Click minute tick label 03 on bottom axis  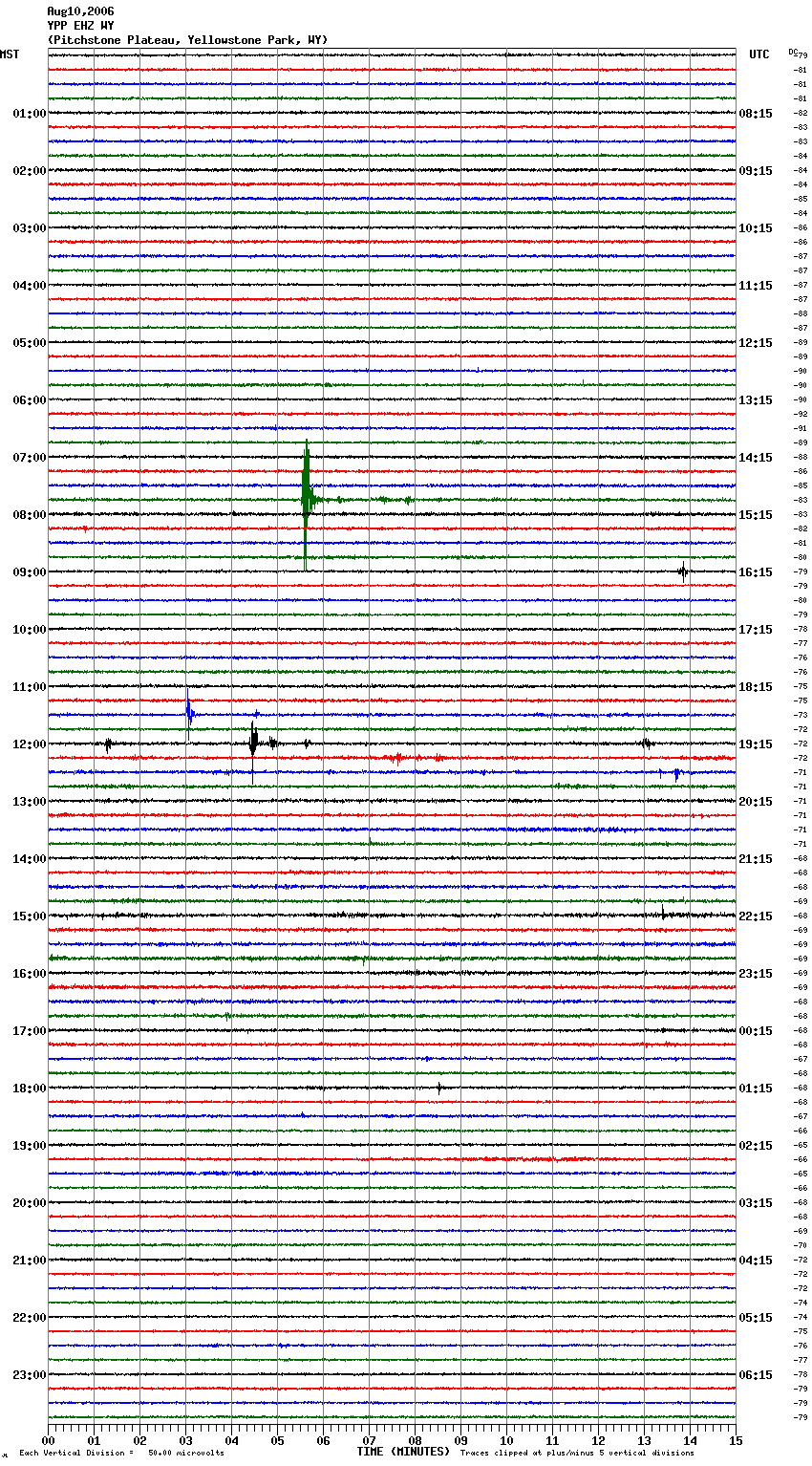coord(185,1441)
